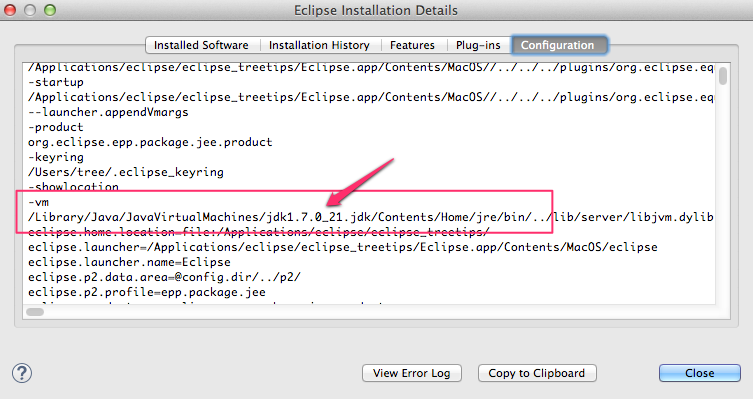Screen dimensions: 753x399
Task: Click the jdk1.7.0_21 libjvm.dylib path line
Action: pyautogui.click(x=370, y=218)
